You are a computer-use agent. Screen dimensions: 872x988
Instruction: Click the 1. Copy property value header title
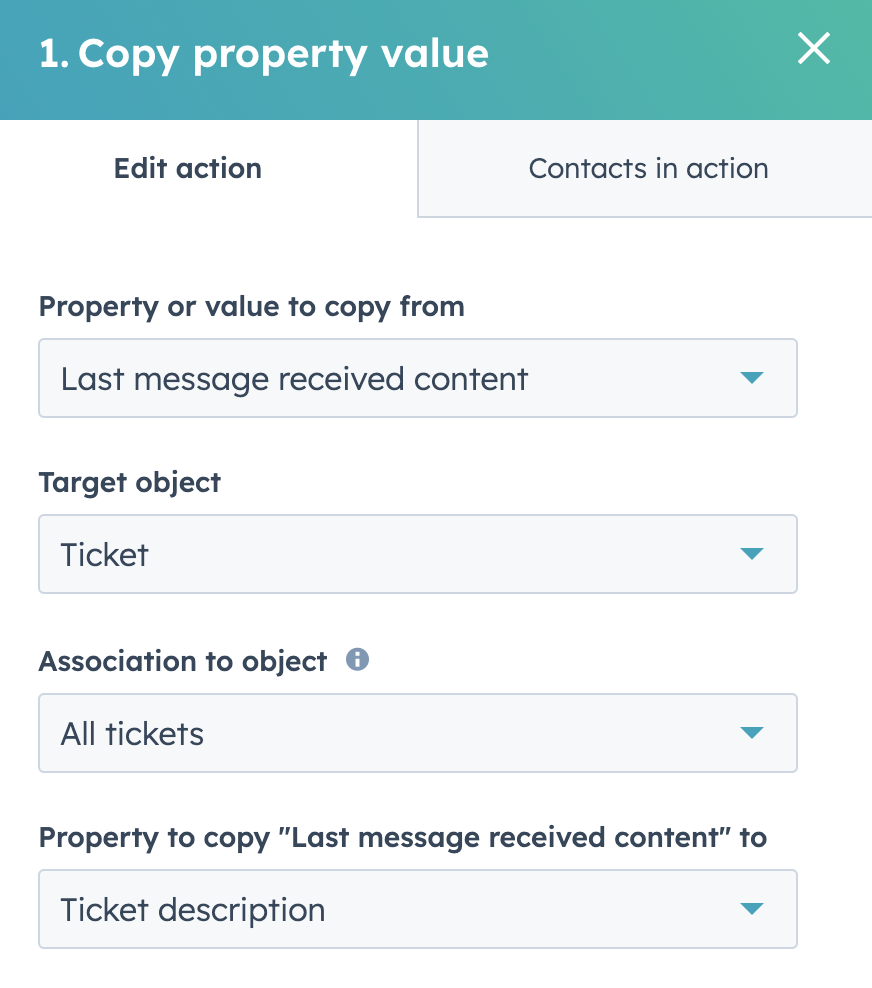point(264,54)
